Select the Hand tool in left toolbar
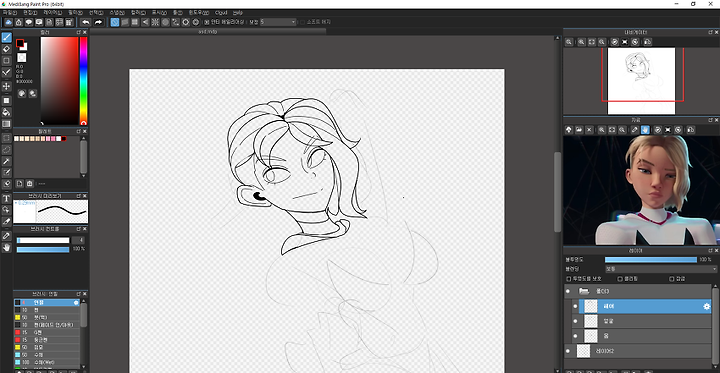This screenshot has width=720, height=373. pos(6,248)
